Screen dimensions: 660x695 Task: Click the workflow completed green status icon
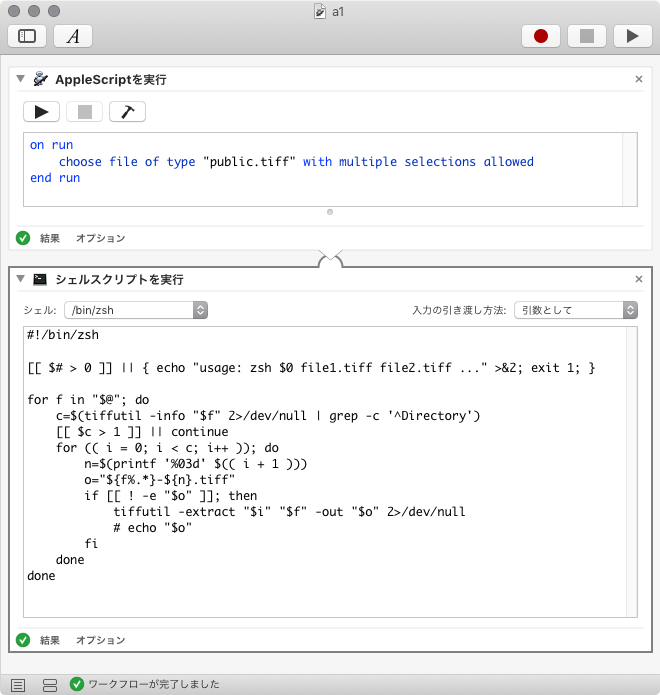(x=77, y=684)
